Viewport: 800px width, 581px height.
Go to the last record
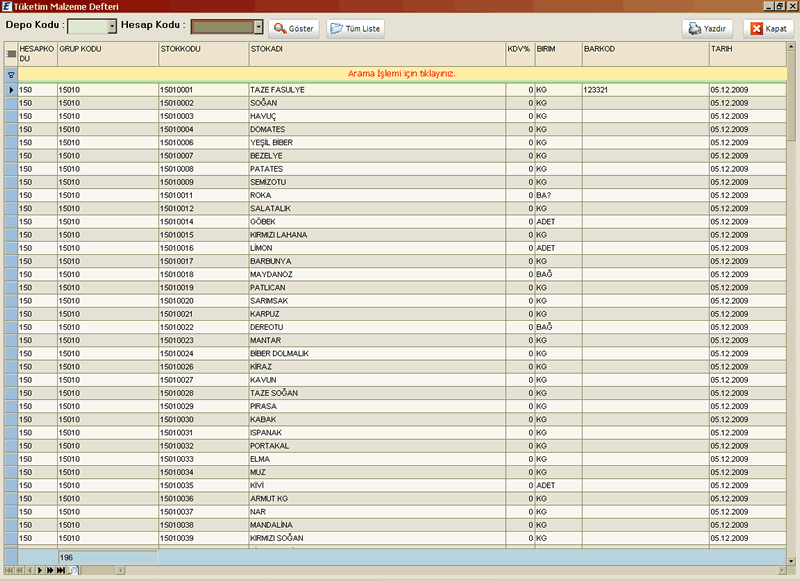61,570
